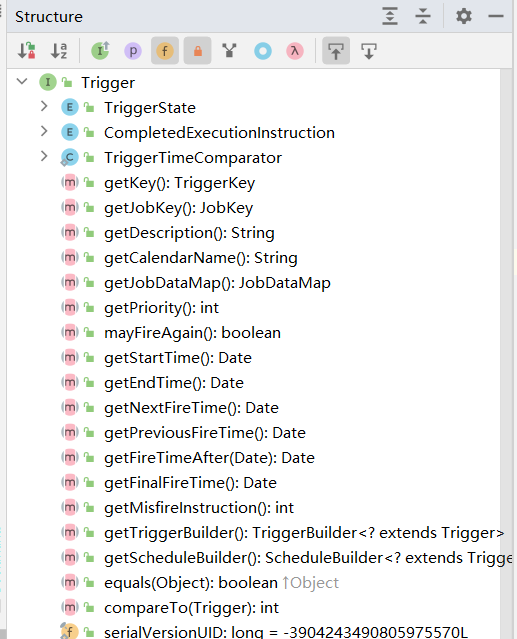Click Sort by Visibility icon
This screenshot has height=639, width=517.
[x=26, y=51]
